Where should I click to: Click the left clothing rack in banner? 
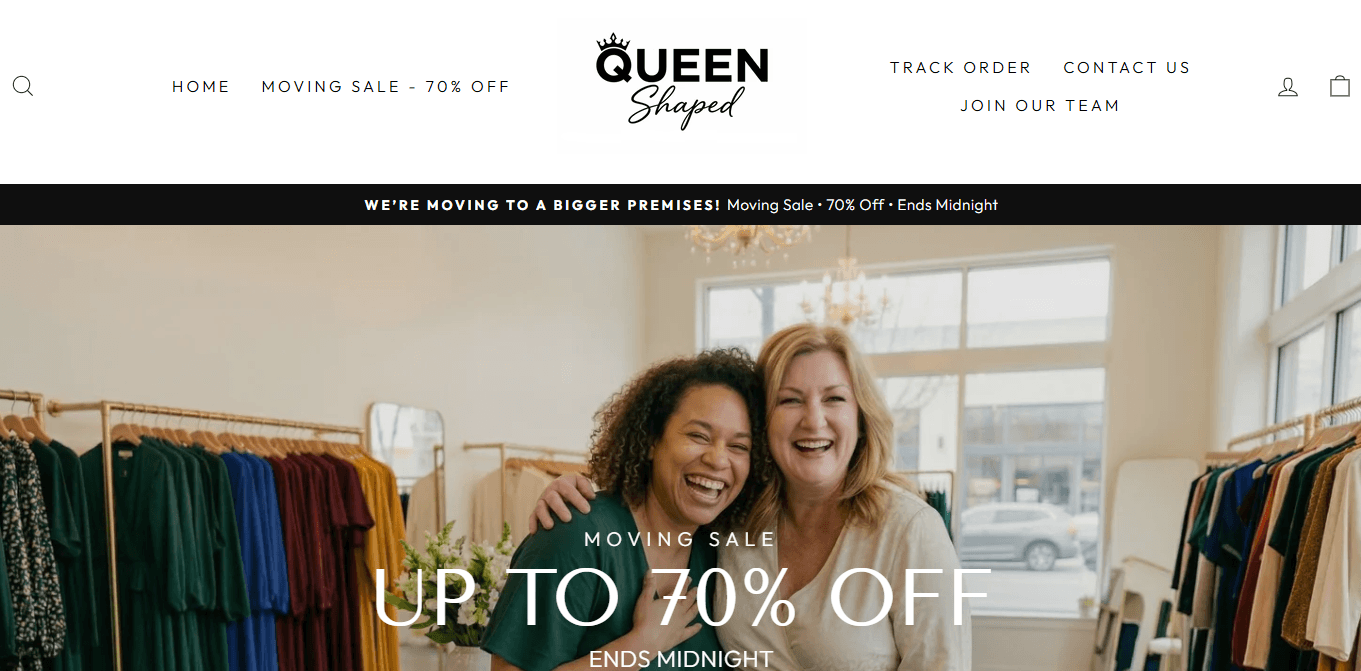(190, 540)
